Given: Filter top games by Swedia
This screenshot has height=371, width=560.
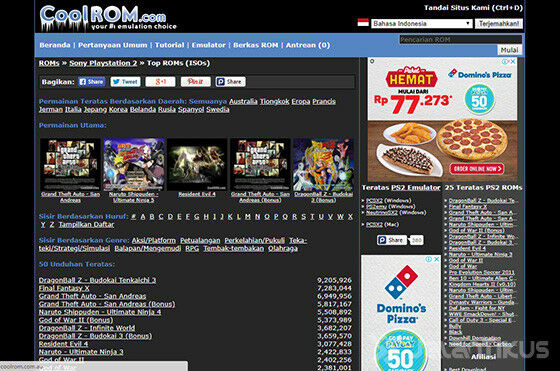Looking at the screenshot, I should click(x=218, y=109).
